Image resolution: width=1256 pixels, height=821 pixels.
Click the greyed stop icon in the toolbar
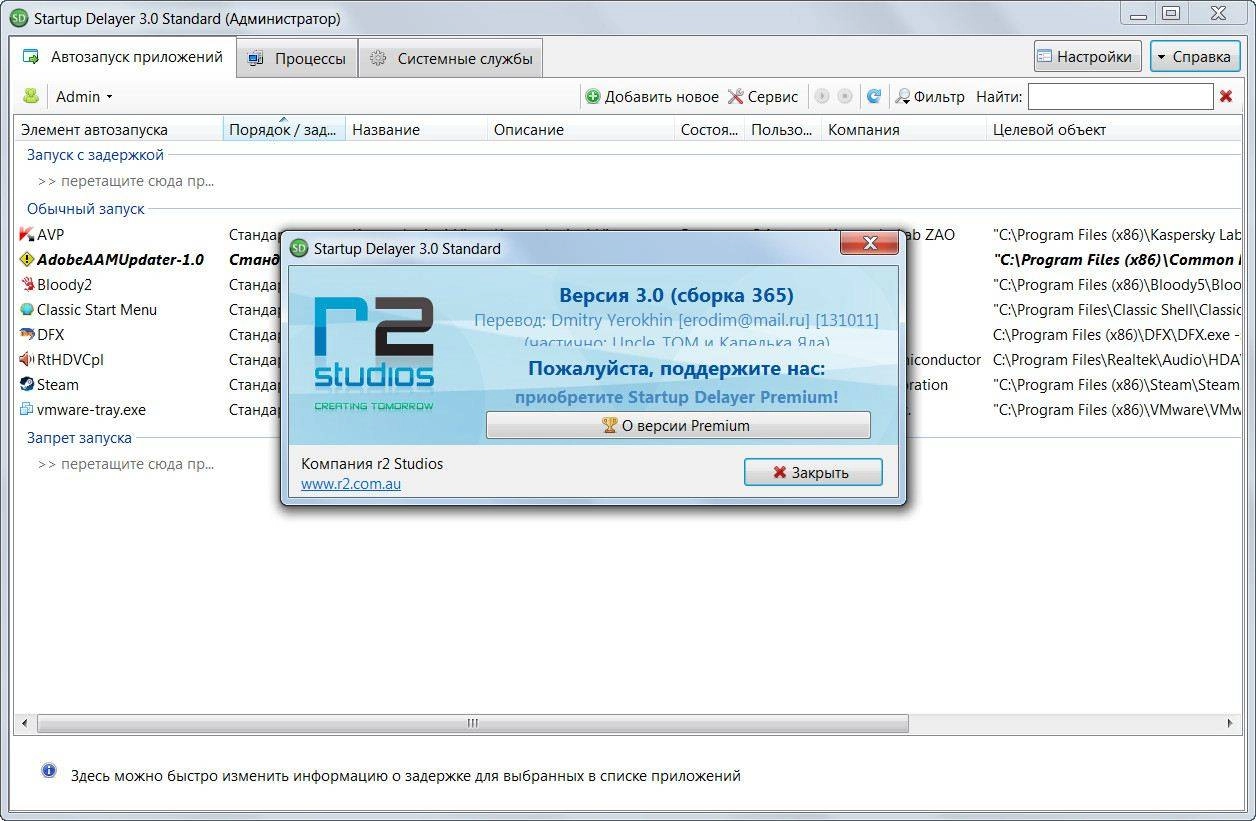[845, 96]
